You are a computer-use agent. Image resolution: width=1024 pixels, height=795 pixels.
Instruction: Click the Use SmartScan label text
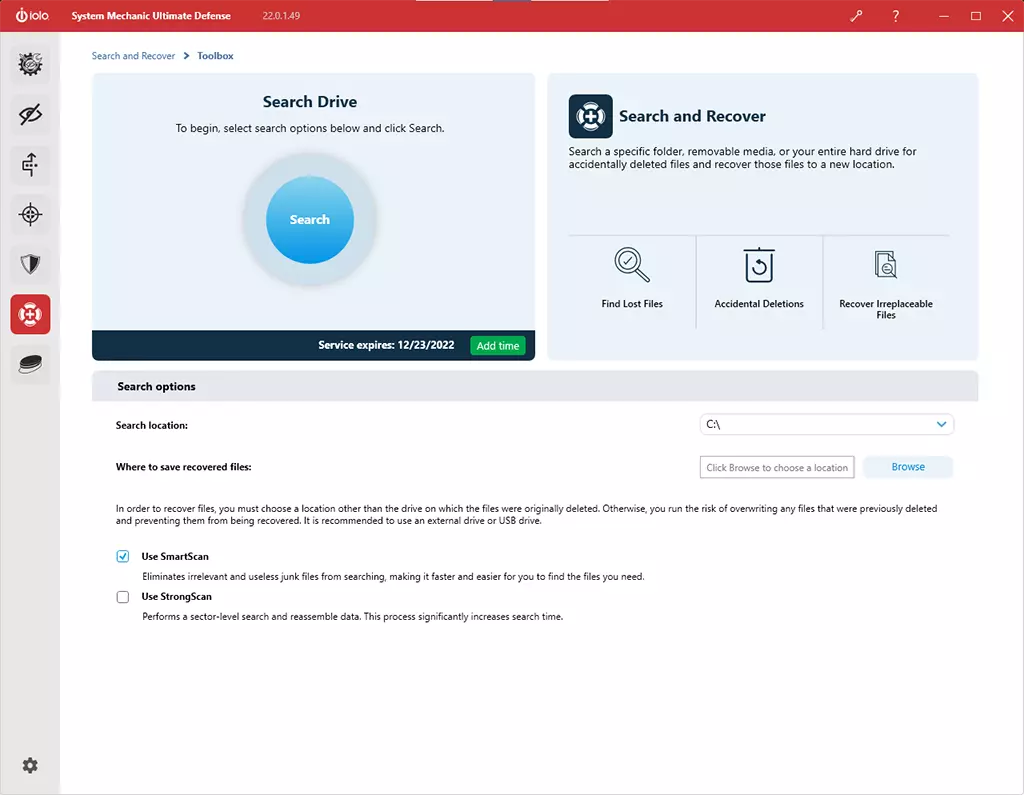point(175,557)
